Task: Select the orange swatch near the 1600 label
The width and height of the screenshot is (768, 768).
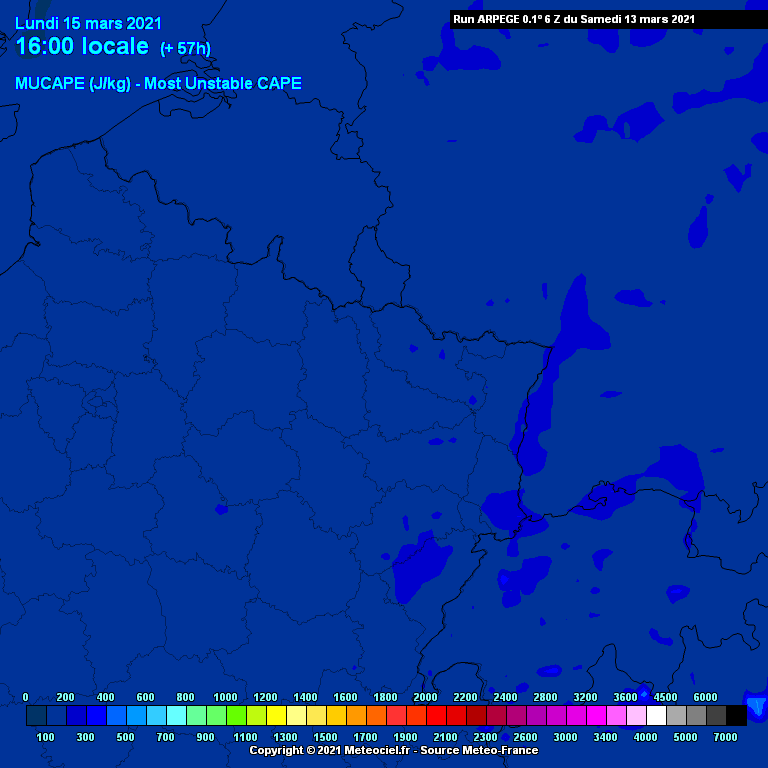Action: click(356, 716)
